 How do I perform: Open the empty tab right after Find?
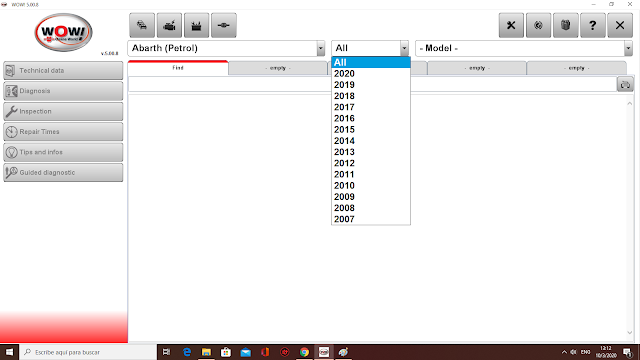(278, 68)
